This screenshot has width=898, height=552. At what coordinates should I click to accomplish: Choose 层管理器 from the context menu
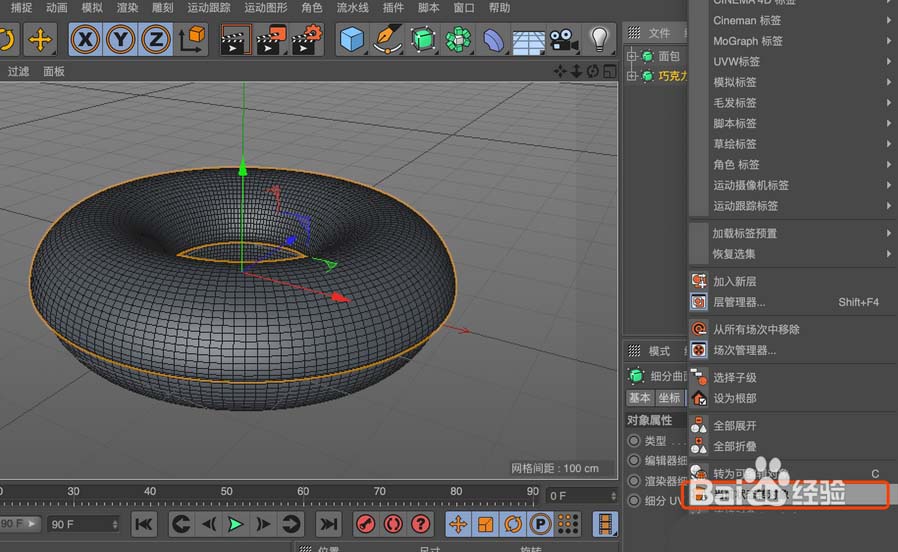tap(739, 302)
